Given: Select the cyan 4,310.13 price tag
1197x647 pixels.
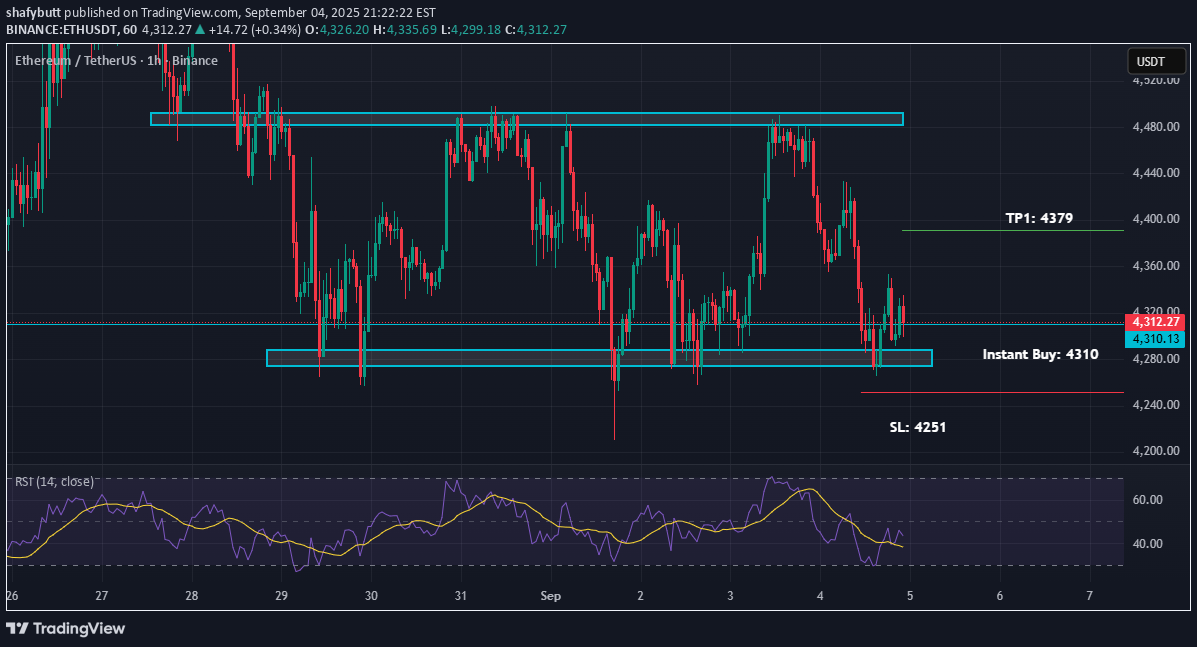Looking at the screenshot, I should point(1155,339).
